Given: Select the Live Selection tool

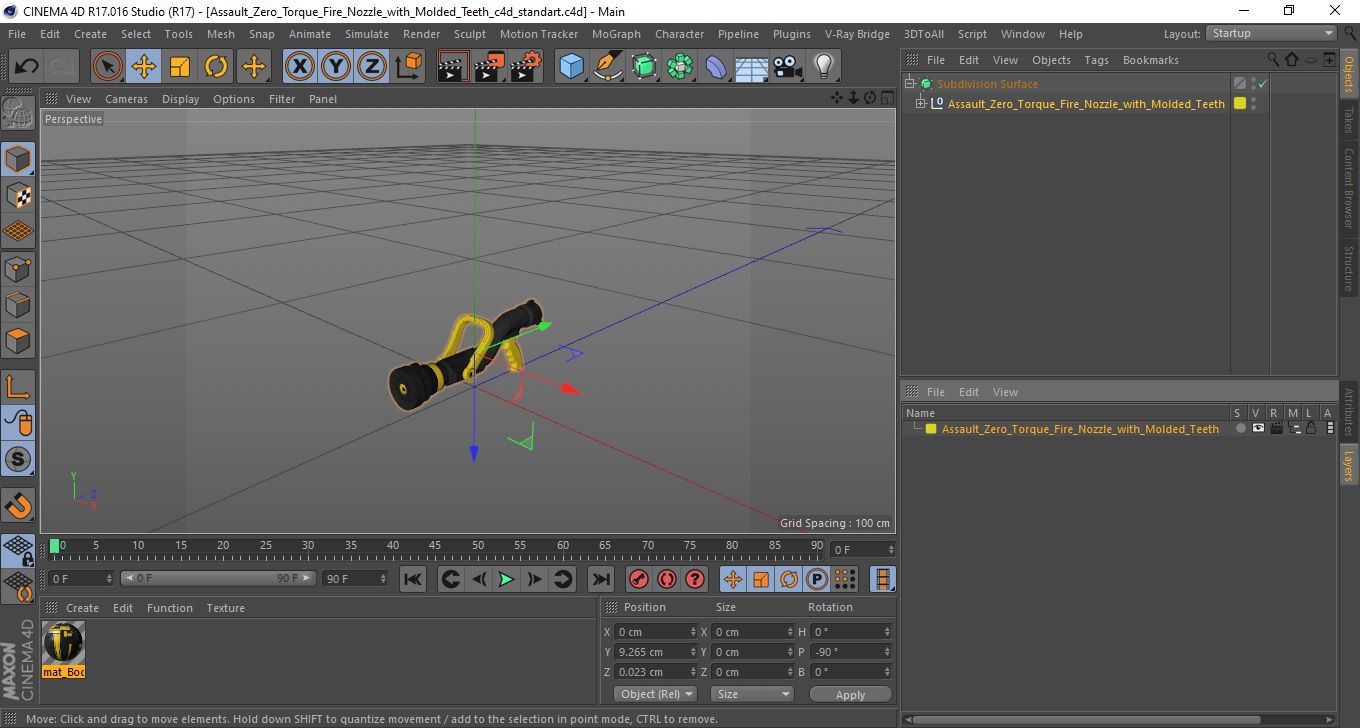Looking at the screenshot, I should coord(107,67).
